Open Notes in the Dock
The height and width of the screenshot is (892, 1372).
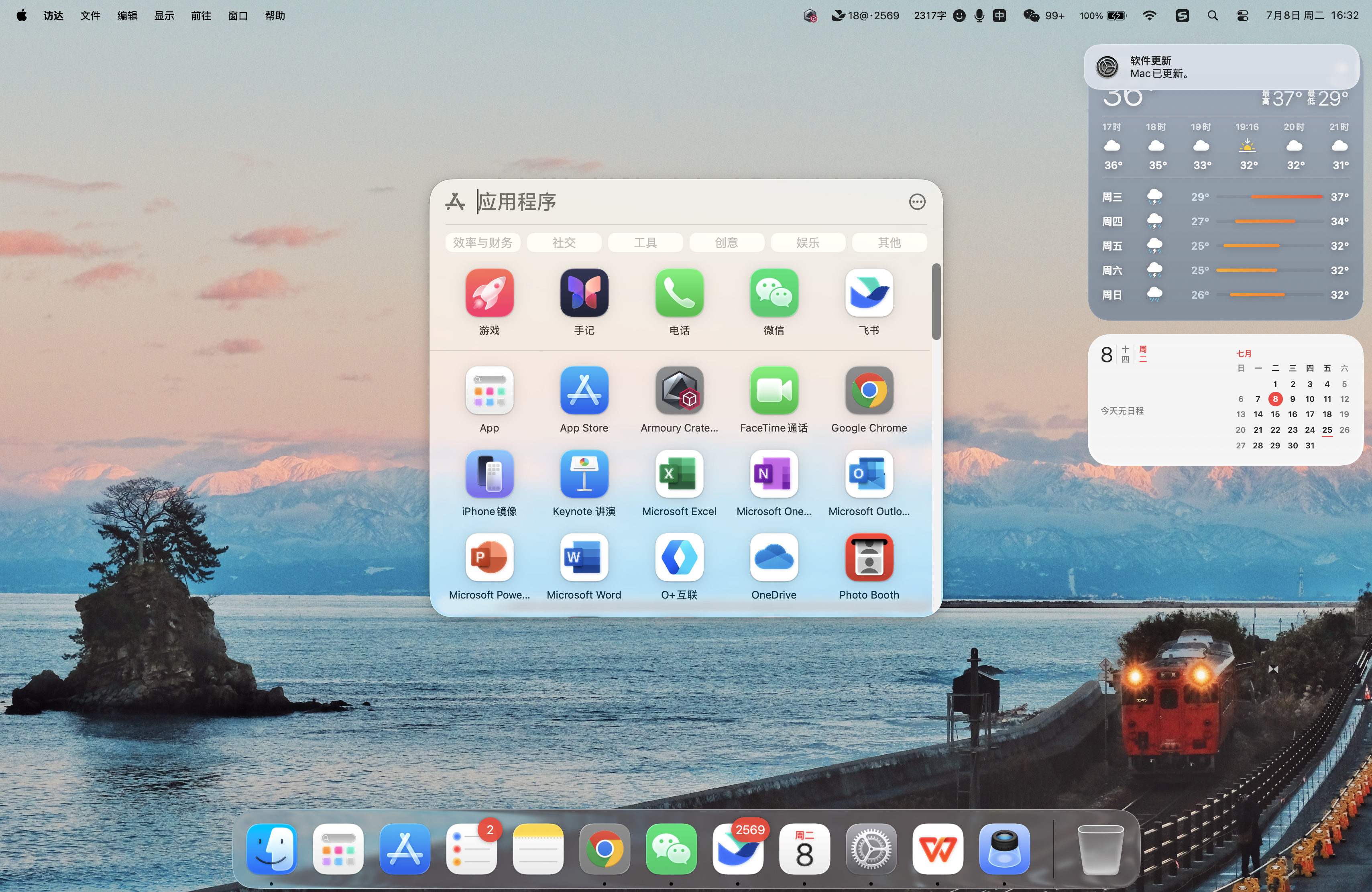click(x=538, y=849)
